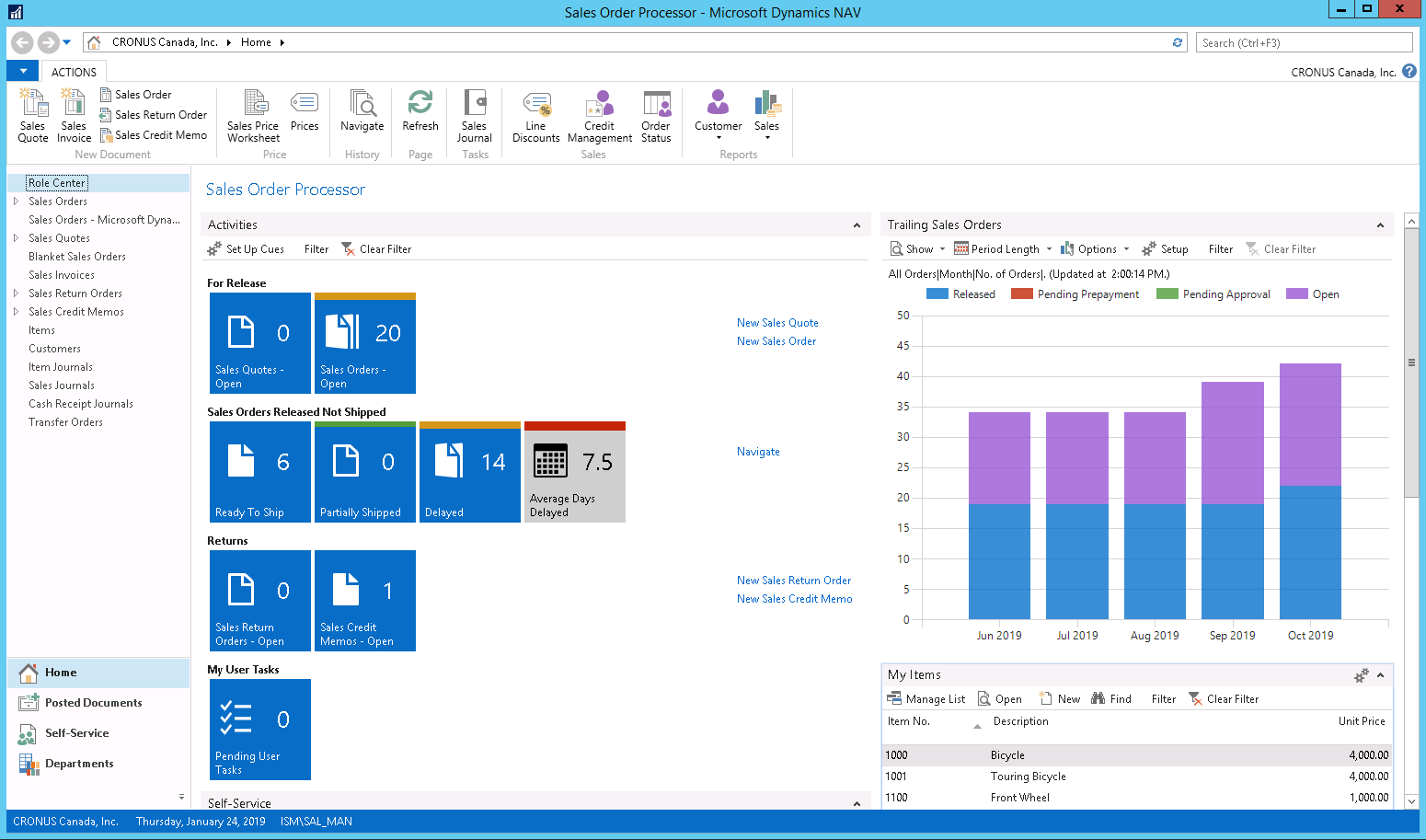Open the Period Length dropdown
The width and height of the screenshot is (1426, 840).
point(1003,249)
